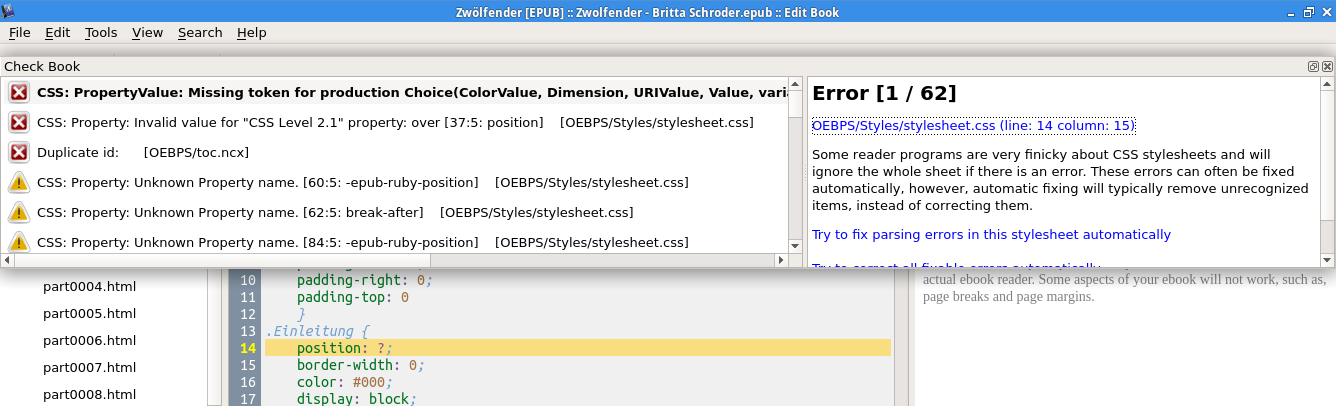This screenshot has height=406, width=1336.
Task: Open the File menu
Action: [19, 33]
